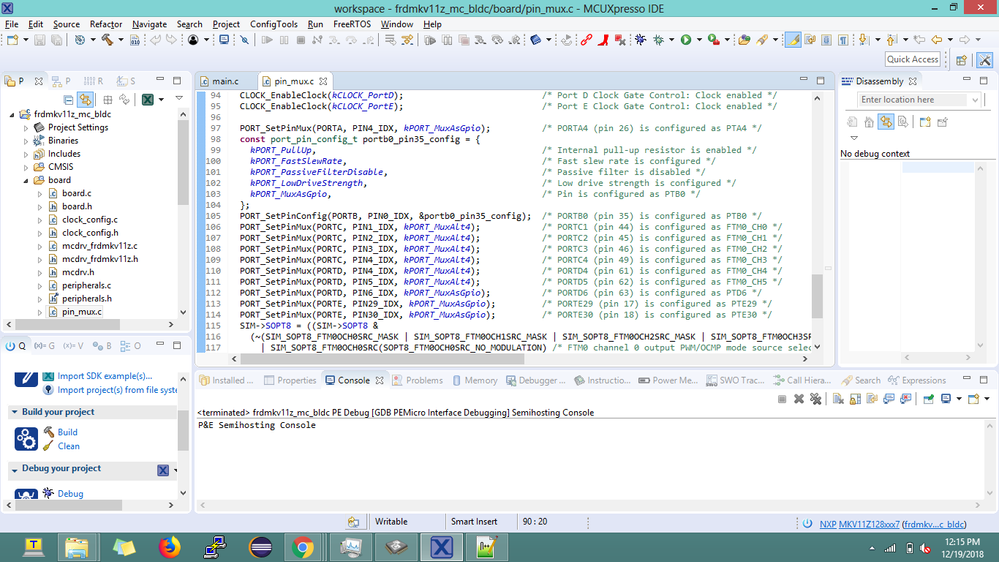Select clock_config.c in the project tree
The height and width of the screenshot is (562, 999).
tap(90, 219)
